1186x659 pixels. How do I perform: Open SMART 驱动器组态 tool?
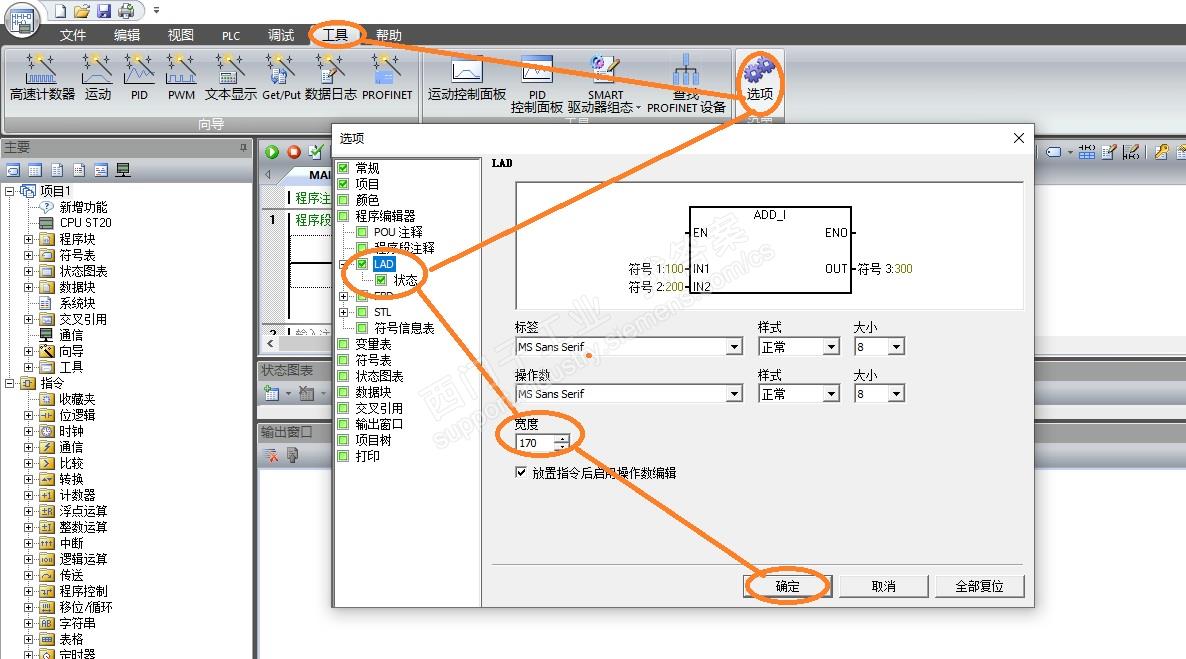click(604, 84)
